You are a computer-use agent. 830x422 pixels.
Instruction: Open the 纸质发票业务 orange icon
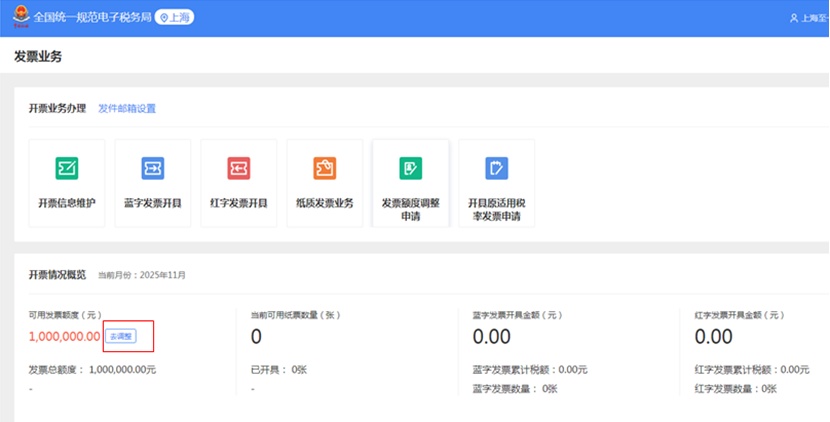click(324, 168)
